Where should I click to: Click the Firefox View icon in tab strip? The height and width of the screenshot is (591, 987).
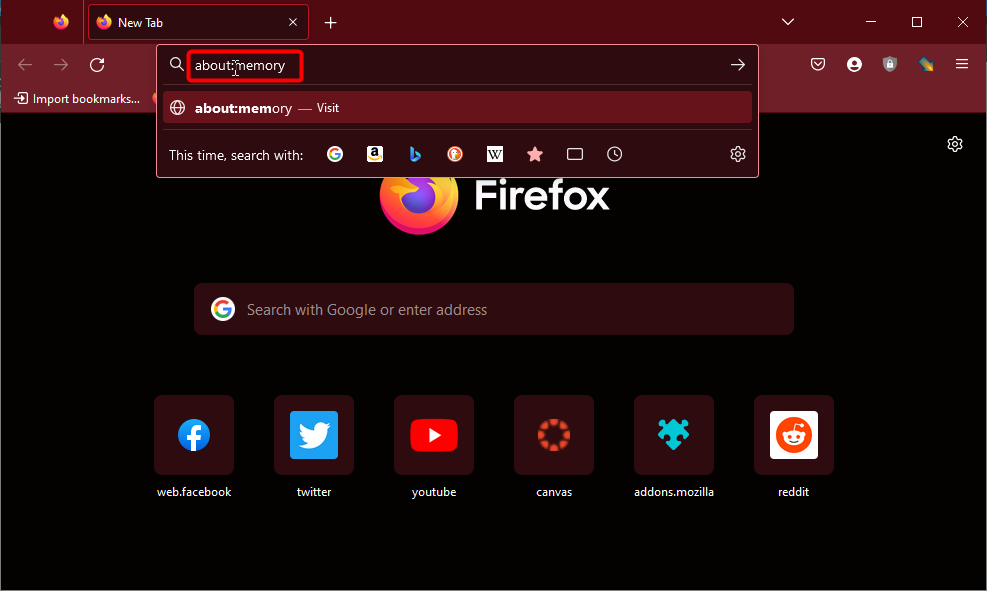pyautogui.click(x=61, y=22)
